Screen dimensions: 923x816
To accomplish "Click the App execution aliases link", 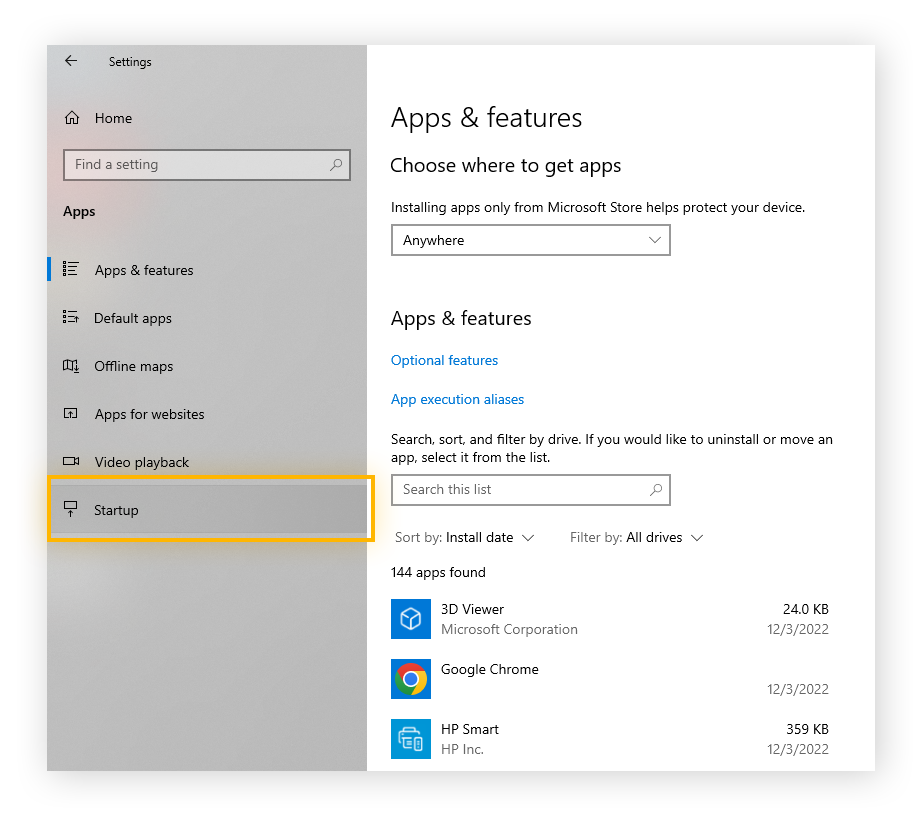I will pos(457,399).
